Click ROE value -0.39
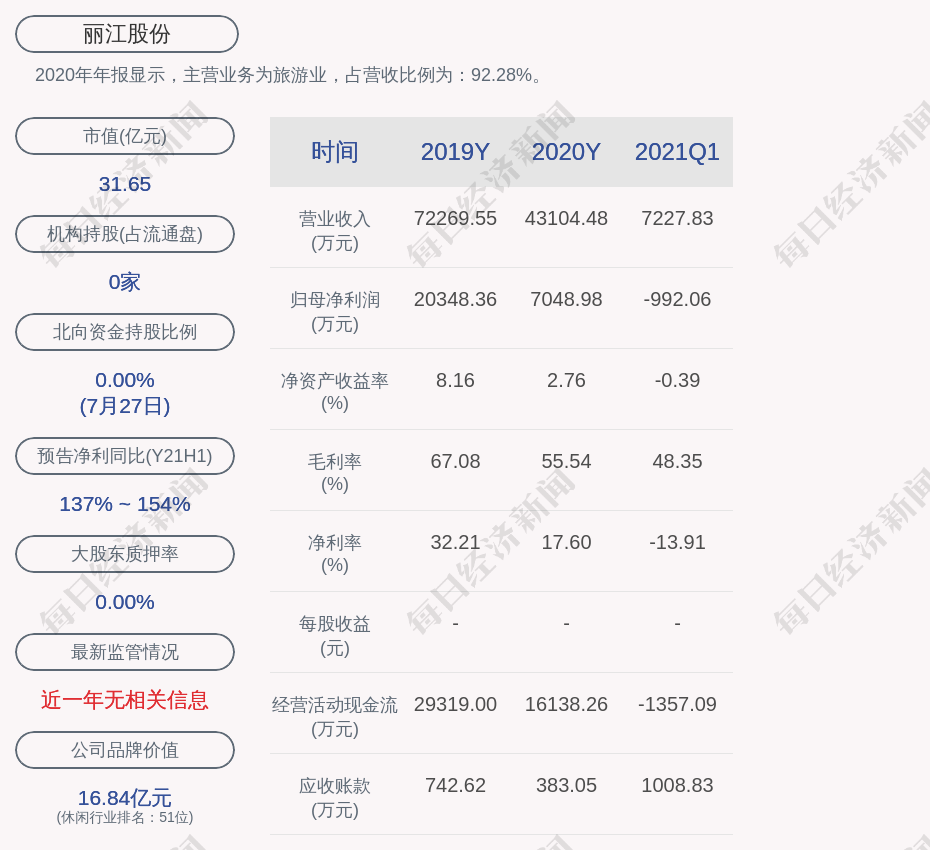 [677, 380]
